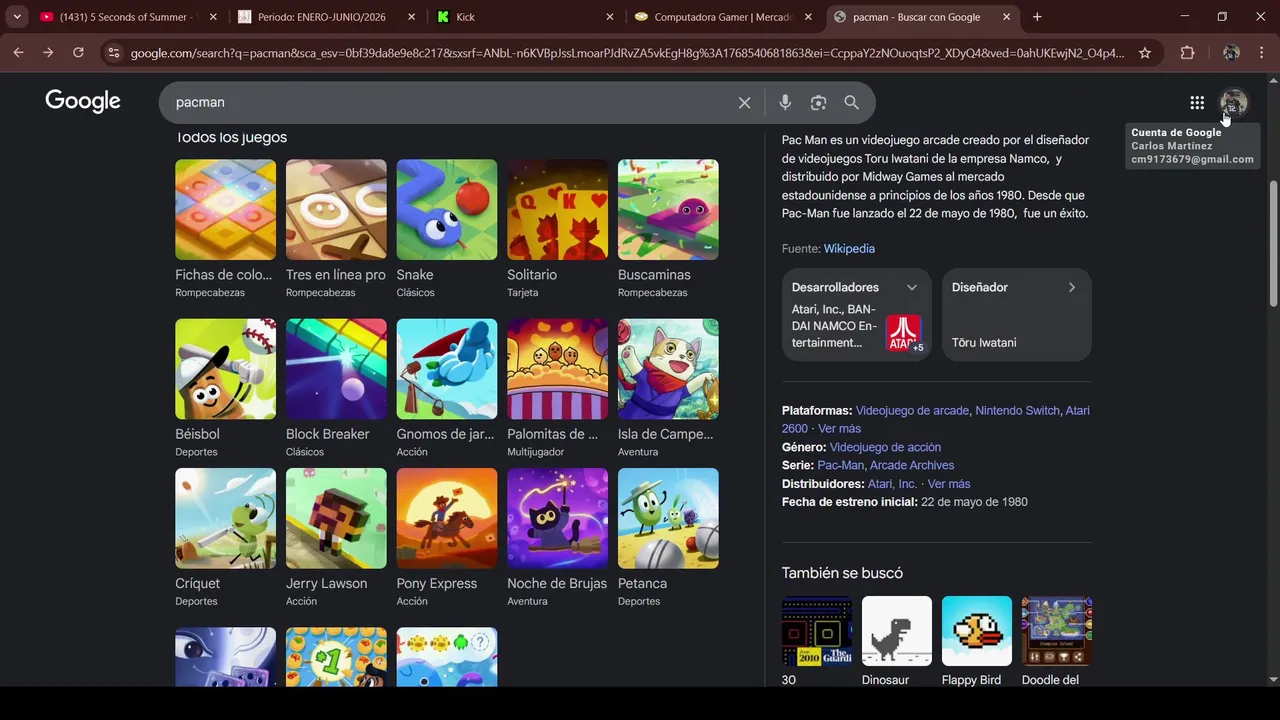Screen dimensions: 1280x720
Task: View site information in address bar
Action: pyautogui.click(x=113, y=52)
